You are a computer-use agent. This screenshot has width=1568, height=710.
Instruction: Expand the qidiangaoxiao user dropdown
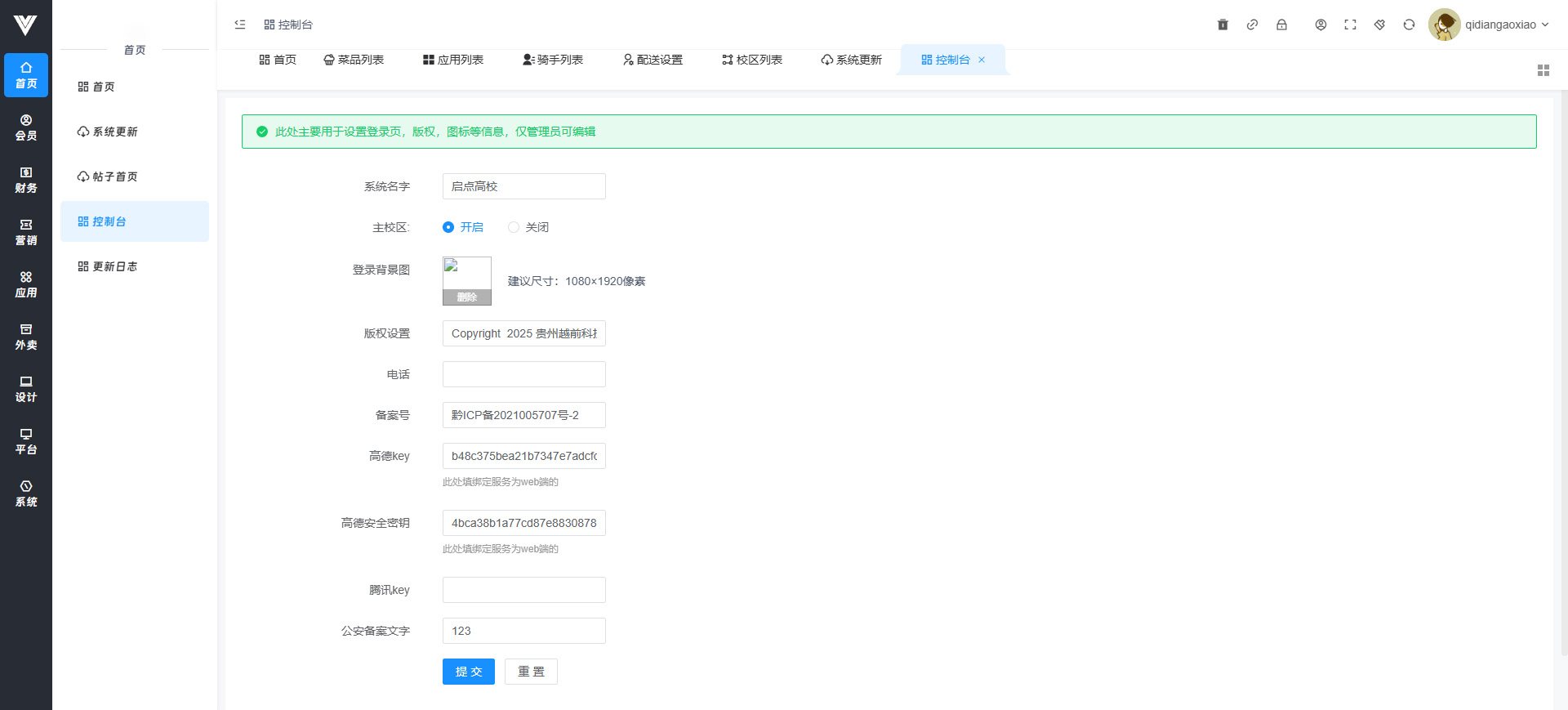coord(1506,25)
